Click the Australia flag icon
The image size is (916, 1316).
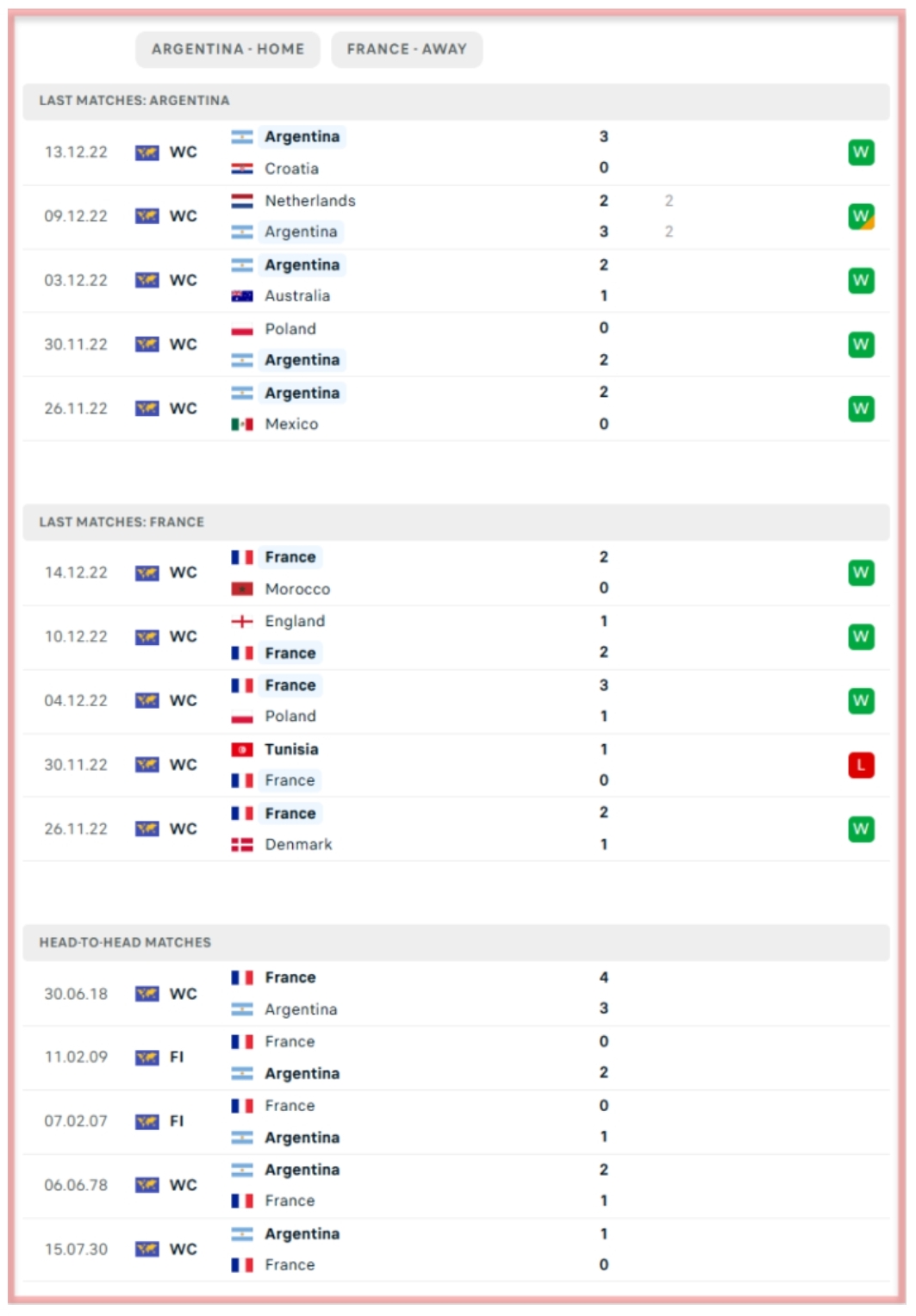pos(242,296)
